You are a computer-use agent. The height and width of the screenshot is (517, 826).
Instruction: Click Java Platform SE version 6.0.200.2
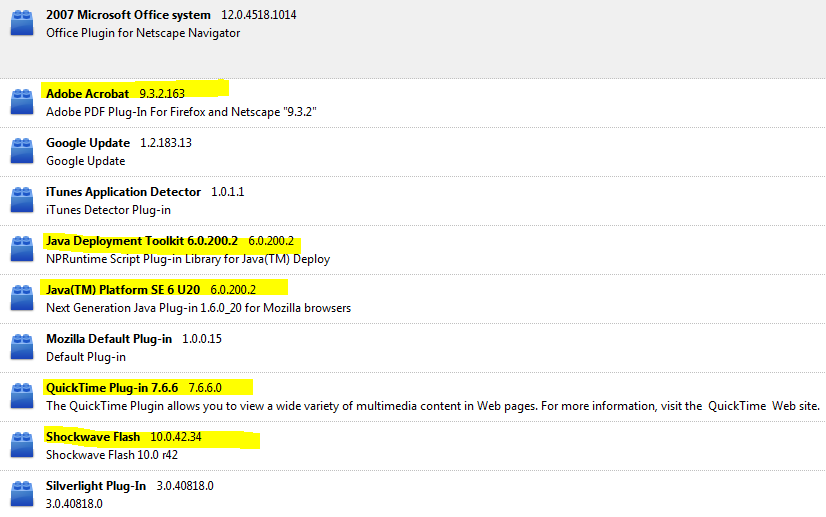click(x=233, y=290)
